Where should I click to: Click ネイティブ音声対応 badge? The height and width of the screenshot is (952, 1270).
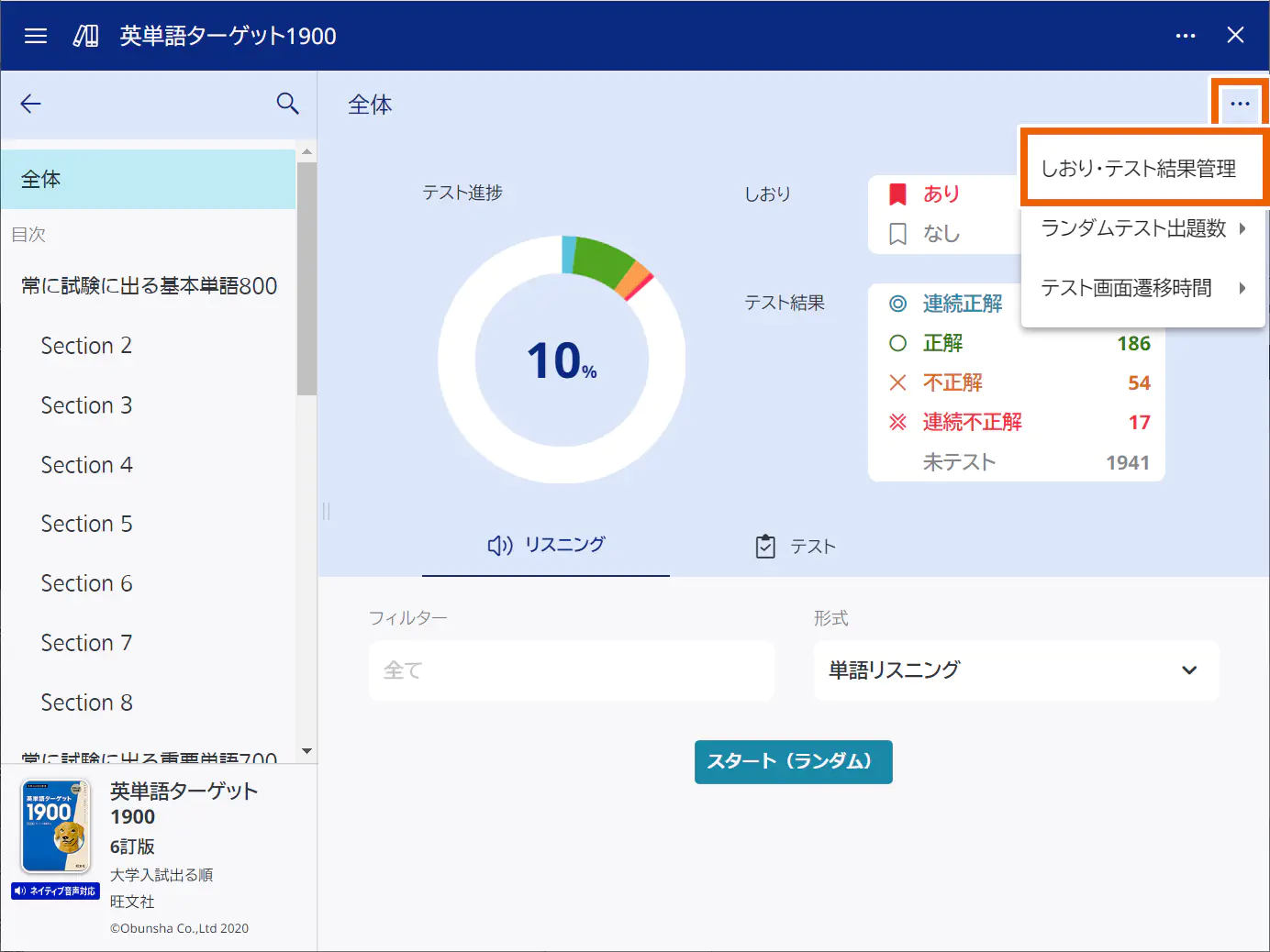click(x=56, y=891)
